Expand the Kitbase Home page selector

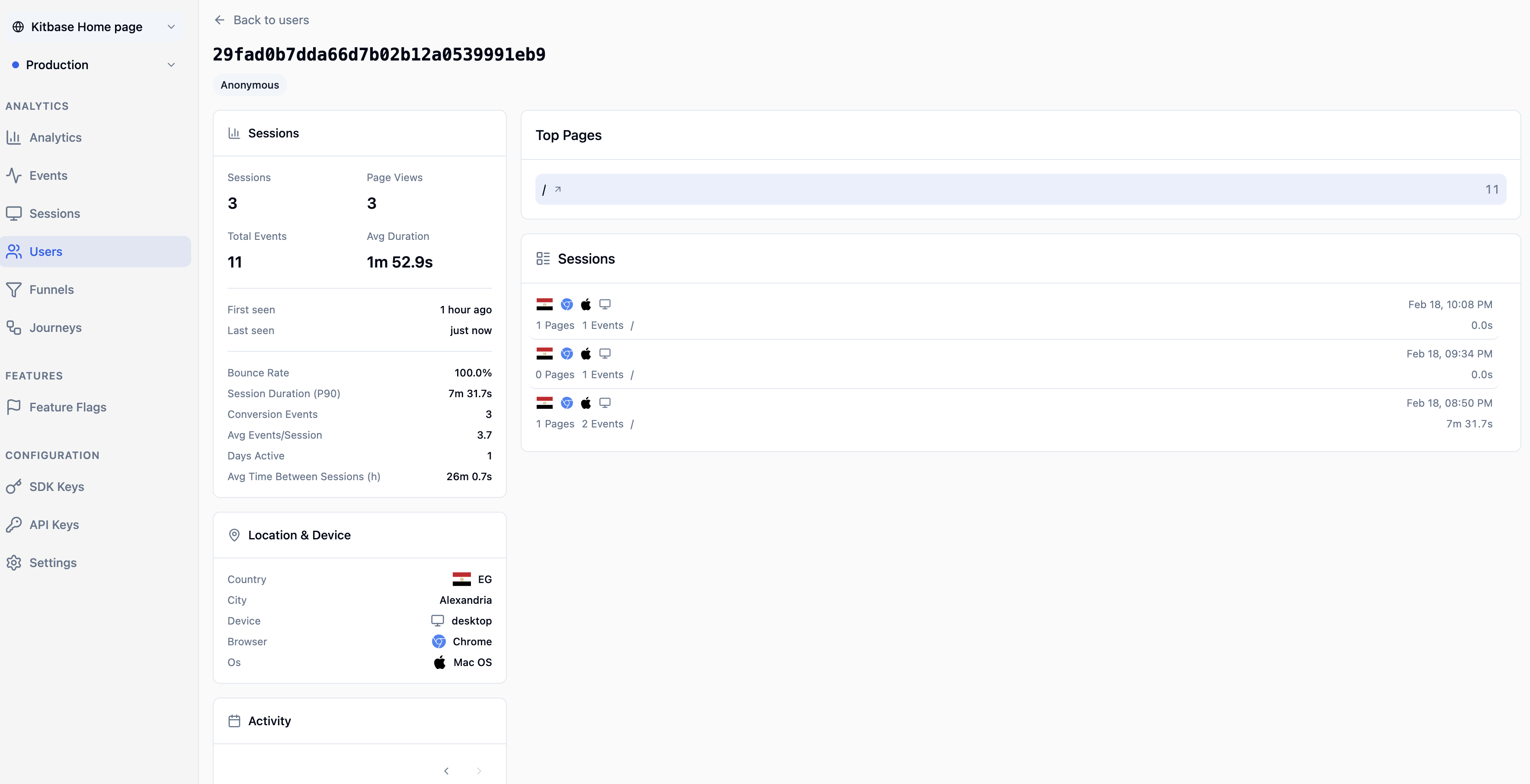pos(171,27)
